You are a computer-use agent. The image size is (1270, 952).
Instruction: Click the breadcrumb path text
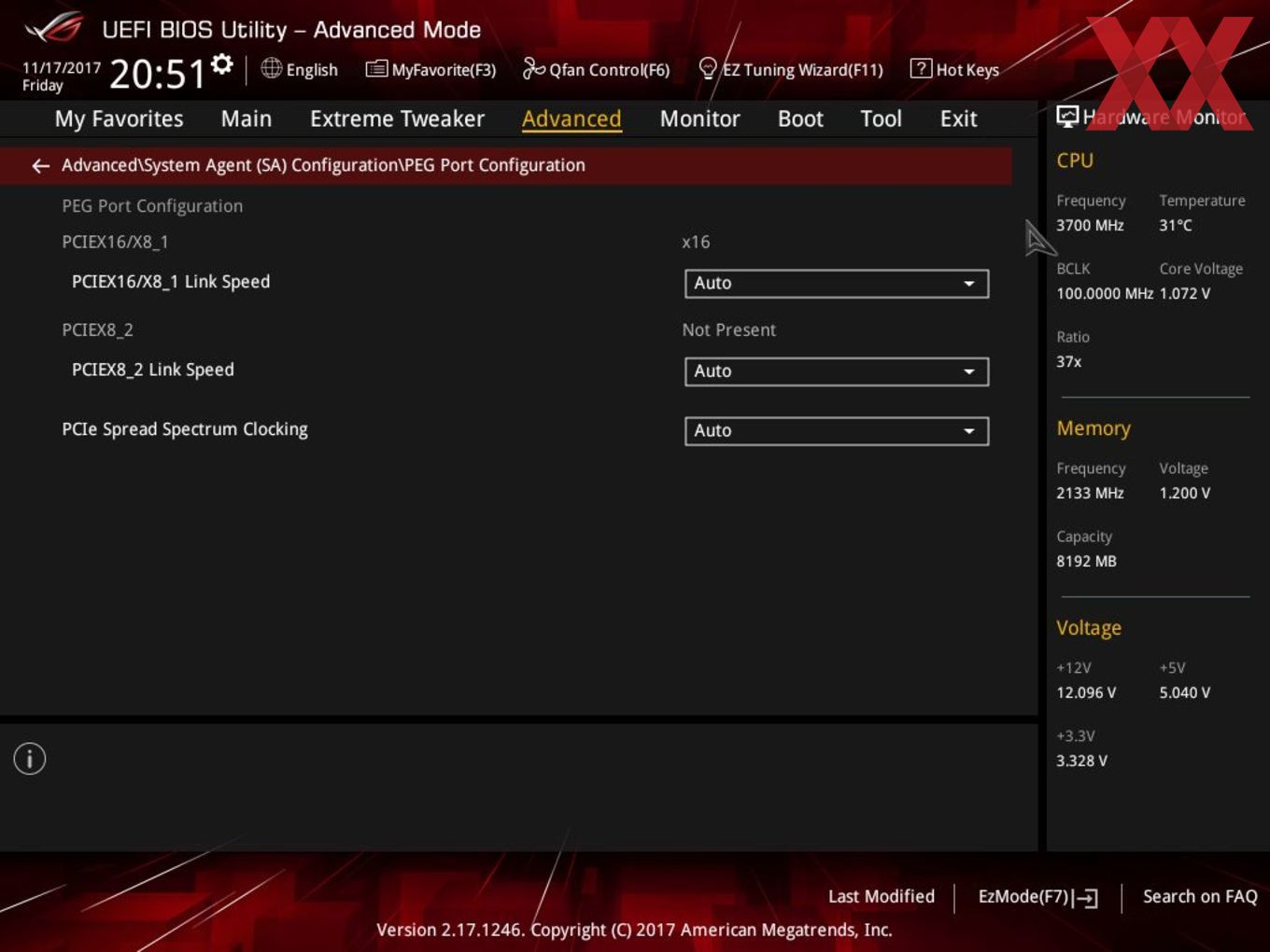[323, 165]
